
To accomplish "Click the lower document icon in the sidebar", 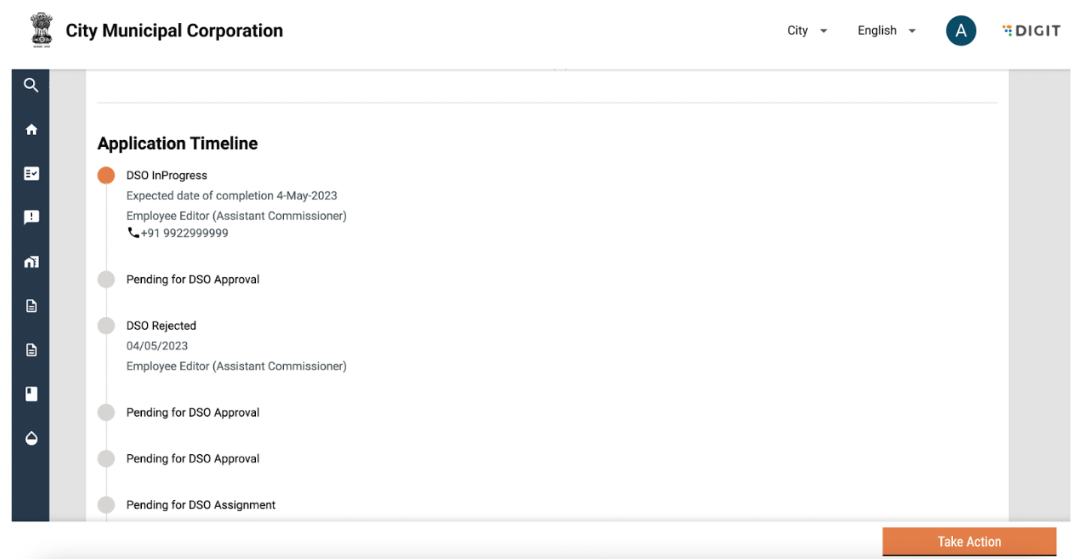I will [x=31, y=350].
